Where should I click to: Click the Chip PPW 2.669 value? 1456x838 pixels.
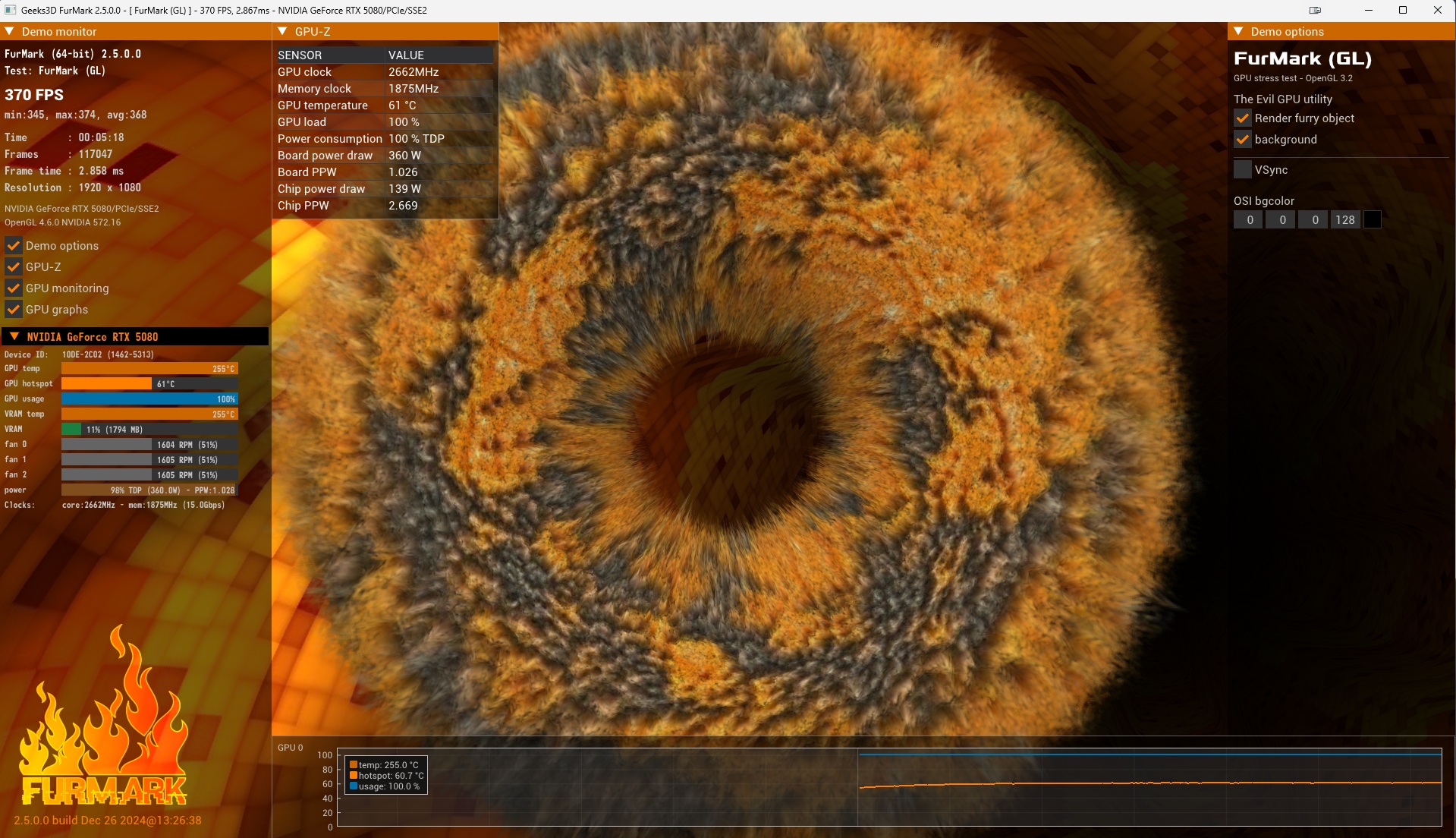(x=403, y=205)
